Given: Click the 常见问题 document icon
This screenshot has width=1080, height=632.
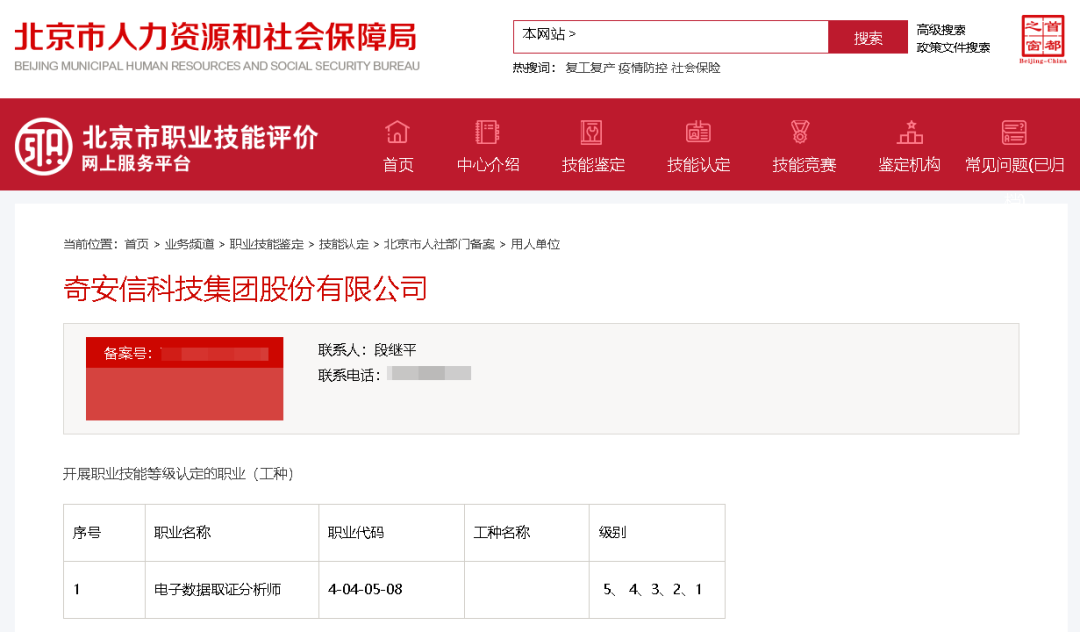Looking at the screenshot, I should [x=1014, y=132].
